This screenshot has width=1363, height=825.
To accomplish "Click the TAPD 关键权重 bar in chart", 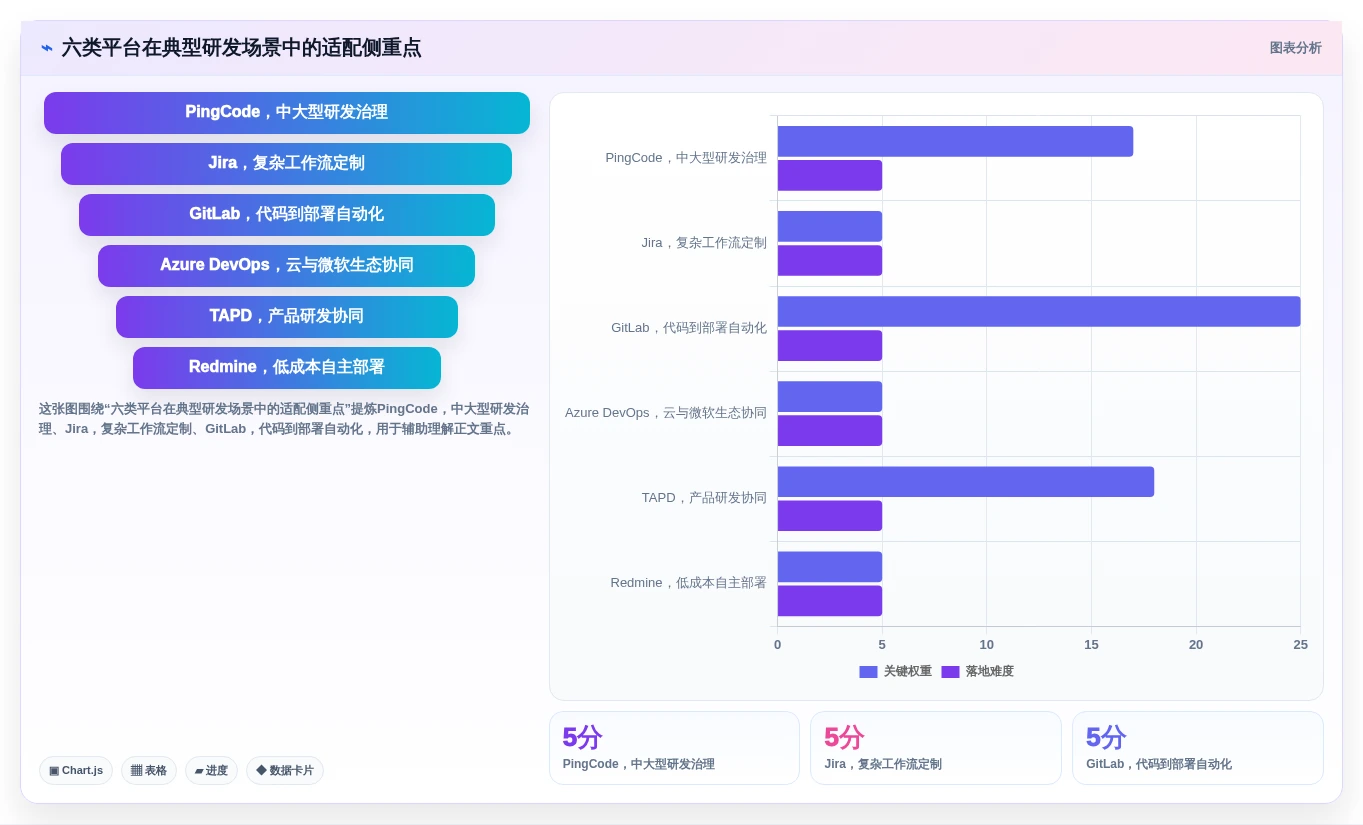I will 966,482.
